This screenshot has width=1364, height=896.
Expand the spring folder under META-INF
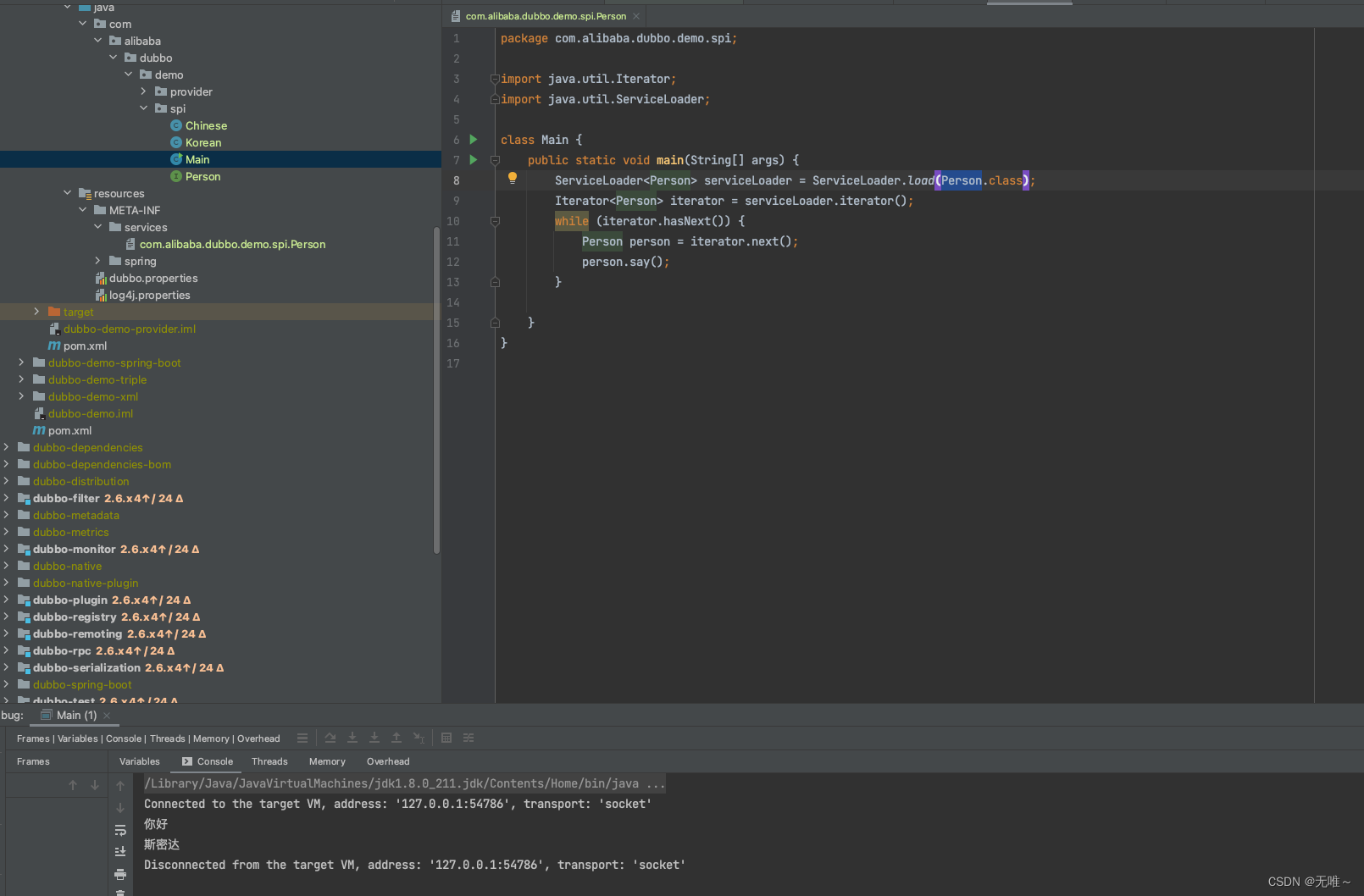98,261
